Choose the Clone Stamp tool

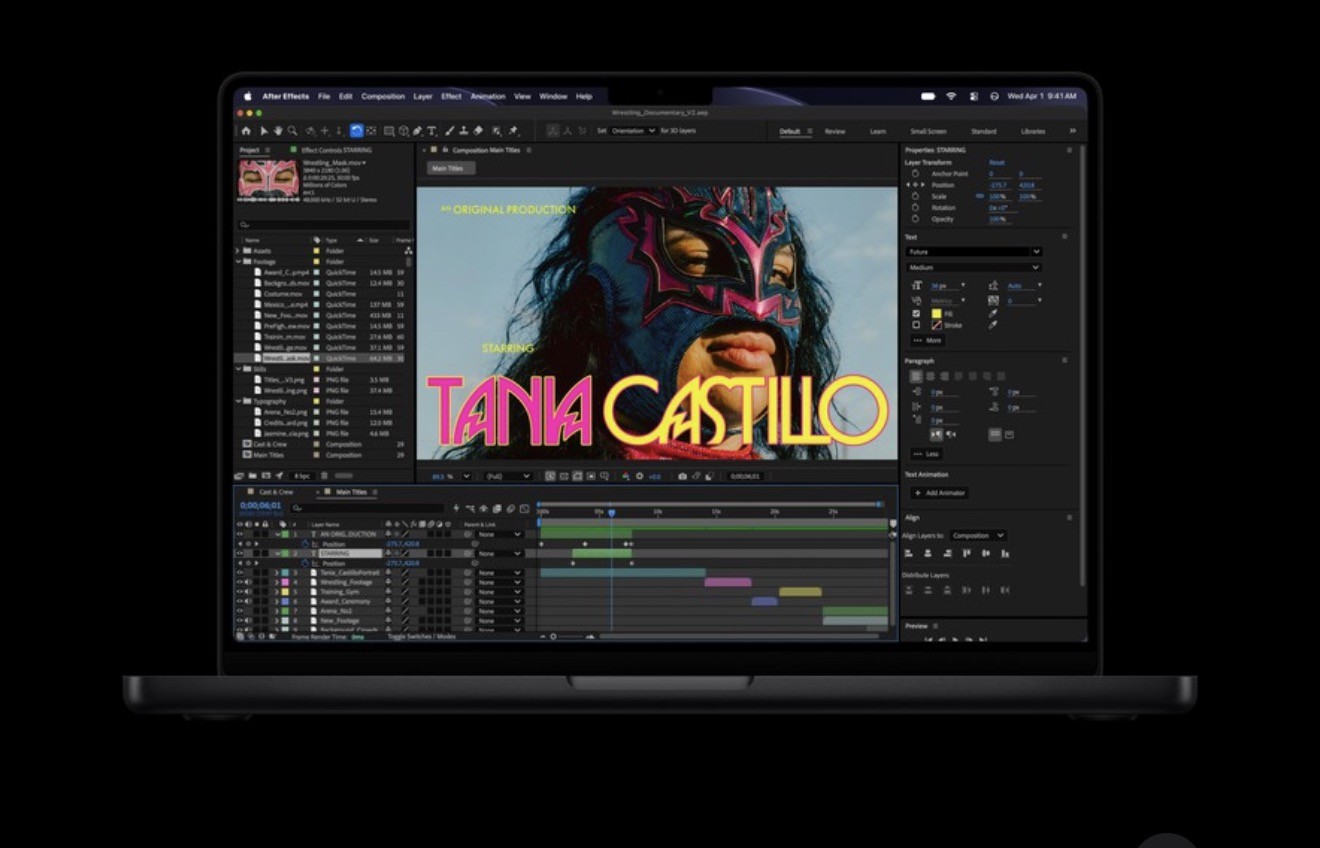464,131
